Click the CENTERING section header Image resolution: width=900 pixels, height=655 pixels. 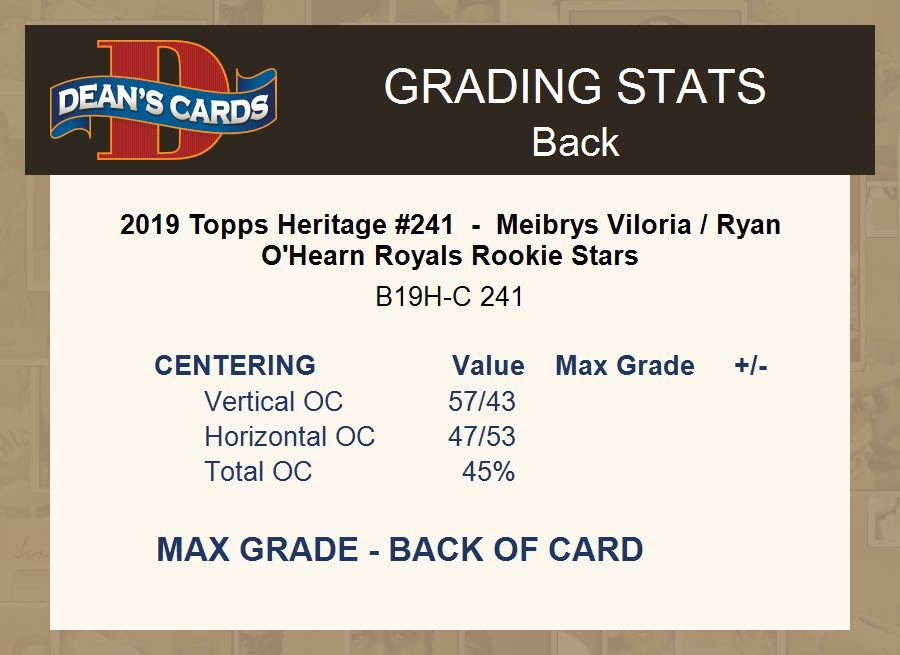tap(235, 365)
